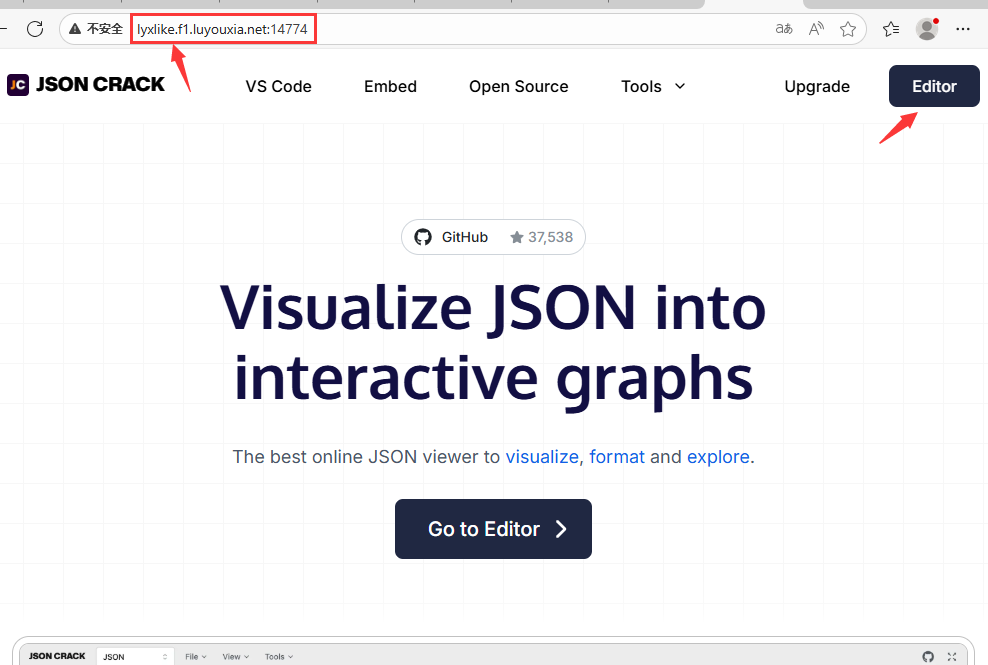Open the File menu in the editor preview
988x665 pixels.
(x=195, y=657)
